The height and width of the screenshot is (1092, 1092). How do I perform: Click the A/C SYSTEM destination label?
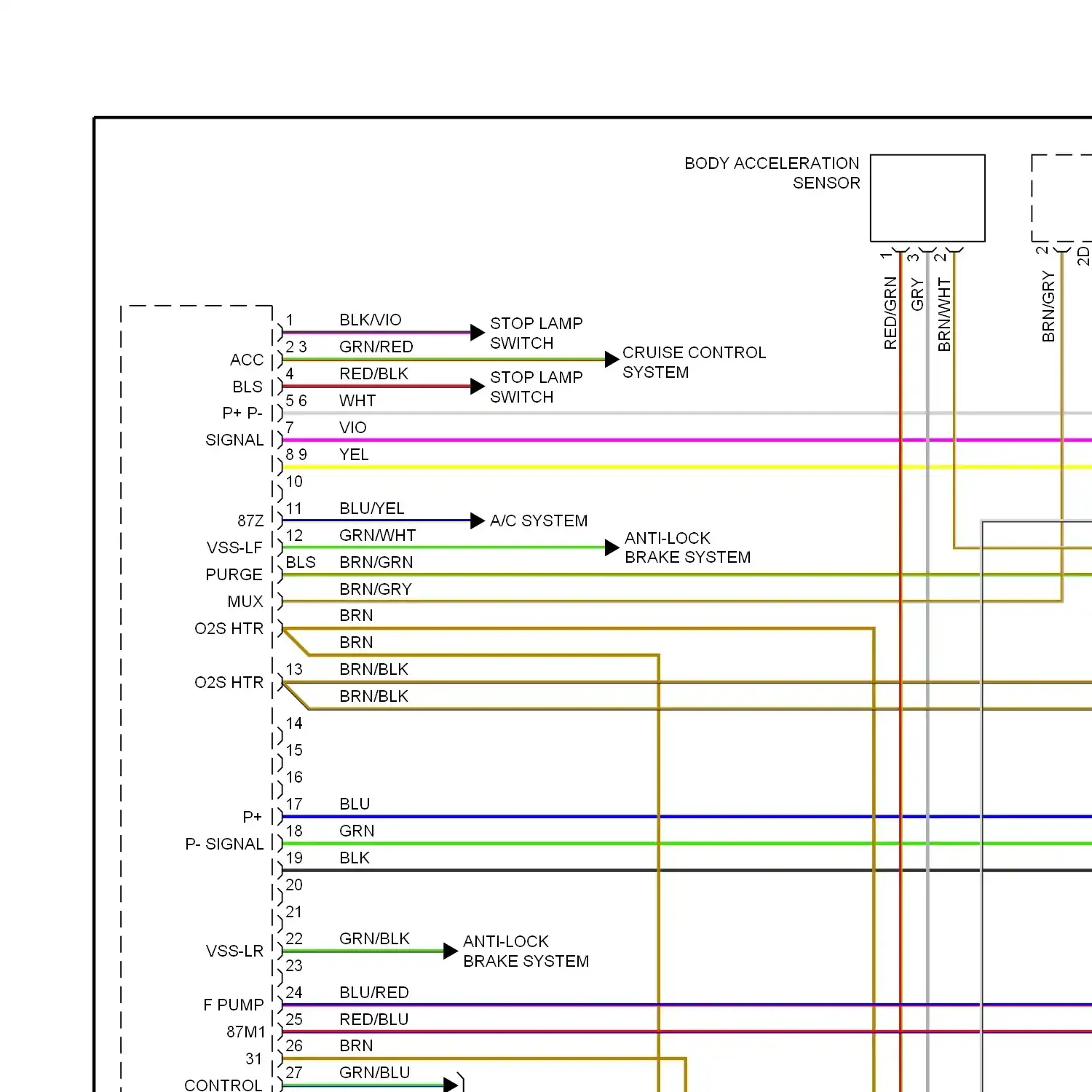[539, 521]
